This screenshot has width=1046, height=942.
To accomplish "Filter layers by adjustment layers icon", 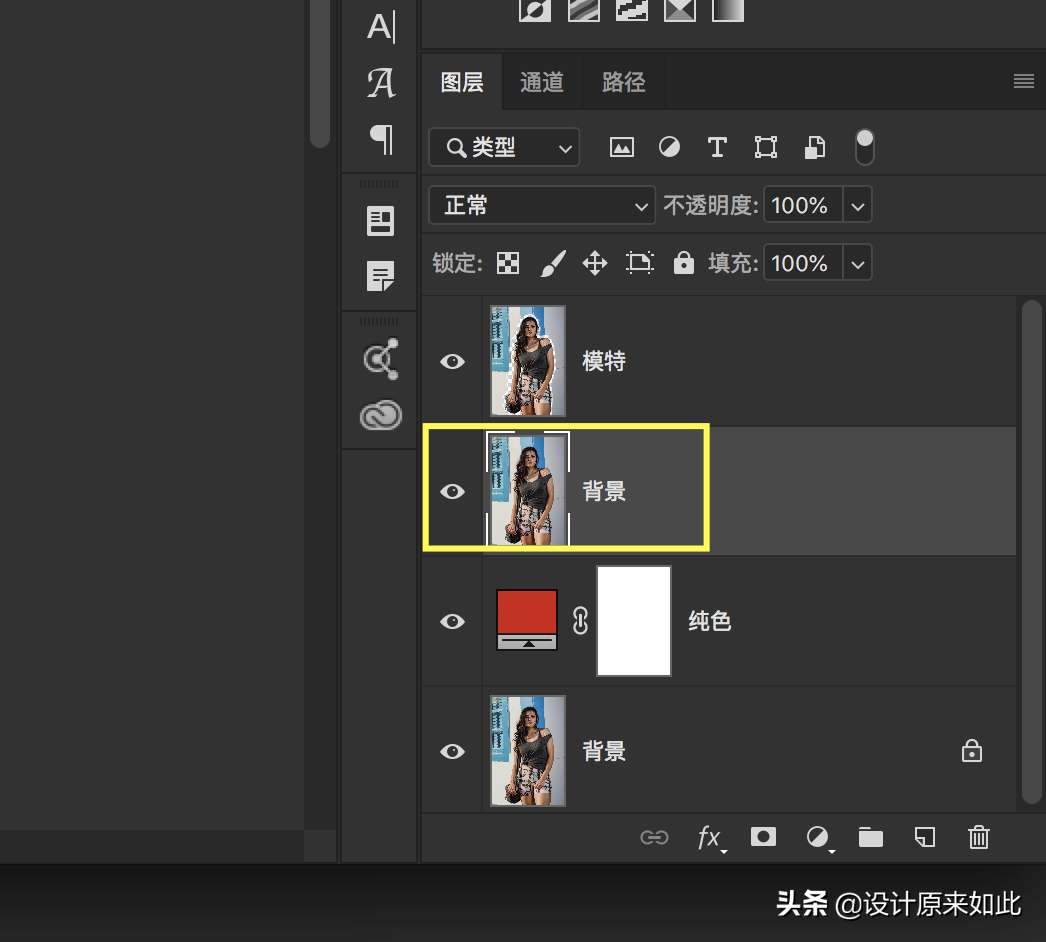I will [669, 147].
